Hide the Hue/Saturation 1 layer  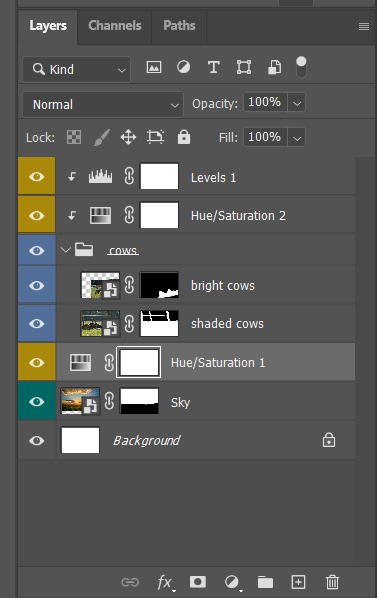tap(37, 362)
